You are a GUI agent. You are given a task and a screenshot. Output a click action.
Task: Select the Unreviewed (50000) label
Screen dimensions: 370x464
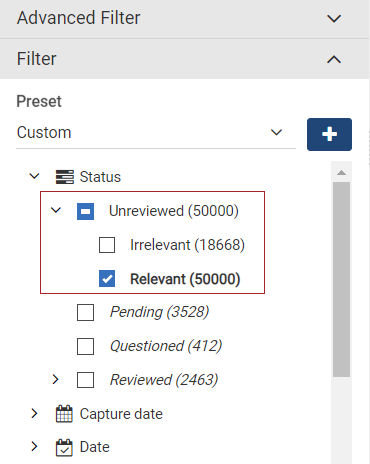click(174, 211)
